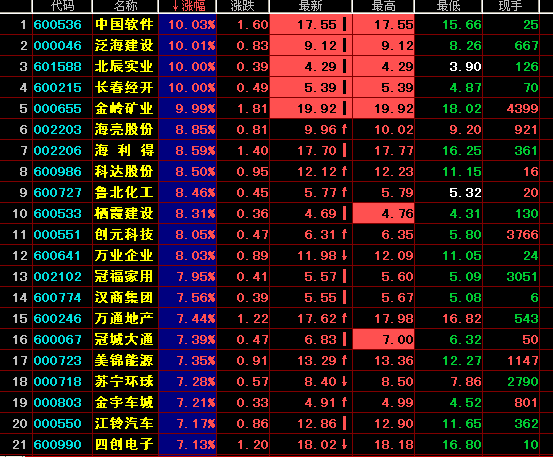Click the 8.31% gain value
The image size is (553, 457).
click(195, 213)
